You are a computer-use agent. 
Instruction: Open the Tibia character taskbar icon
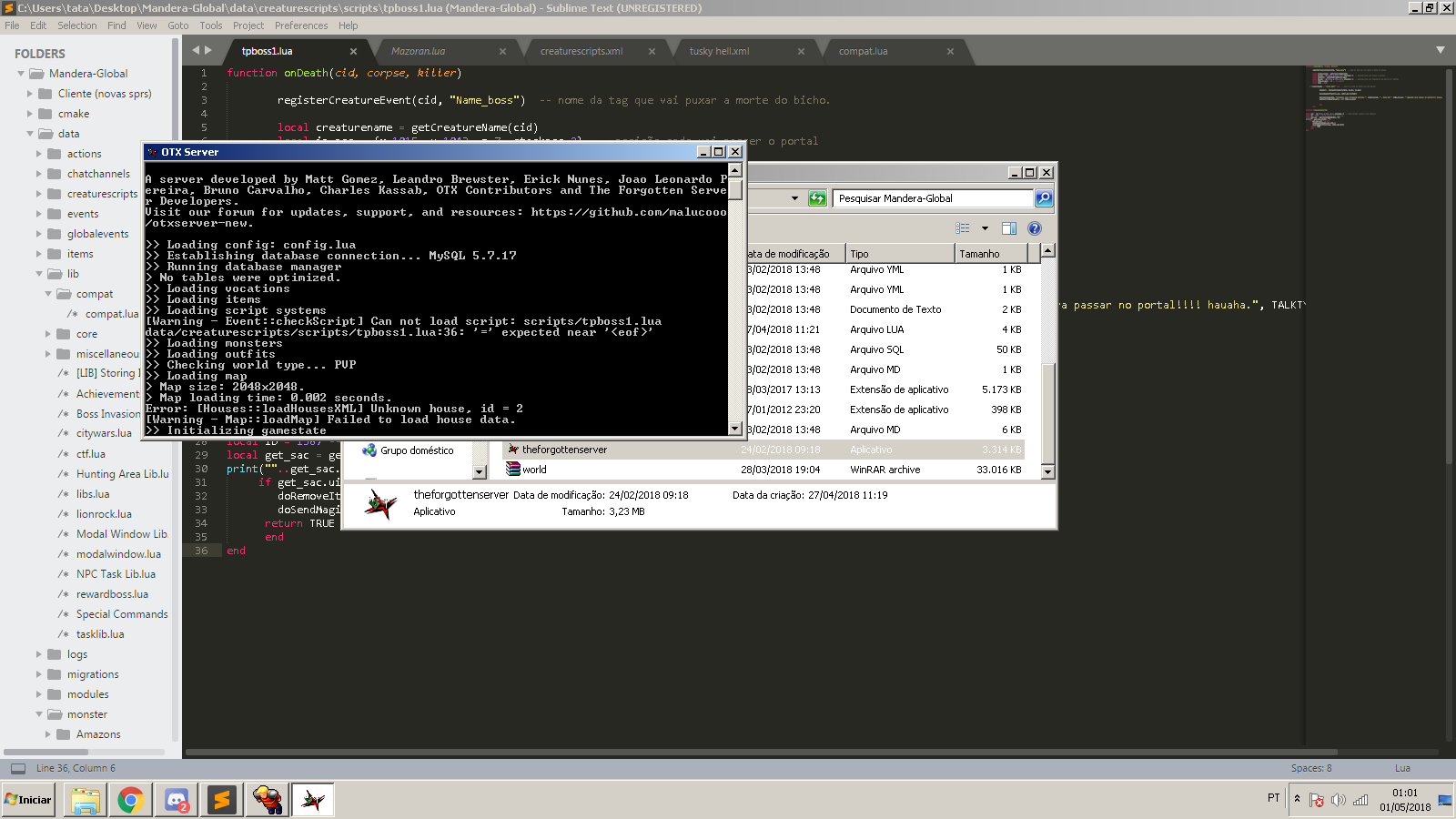[268, 800]
